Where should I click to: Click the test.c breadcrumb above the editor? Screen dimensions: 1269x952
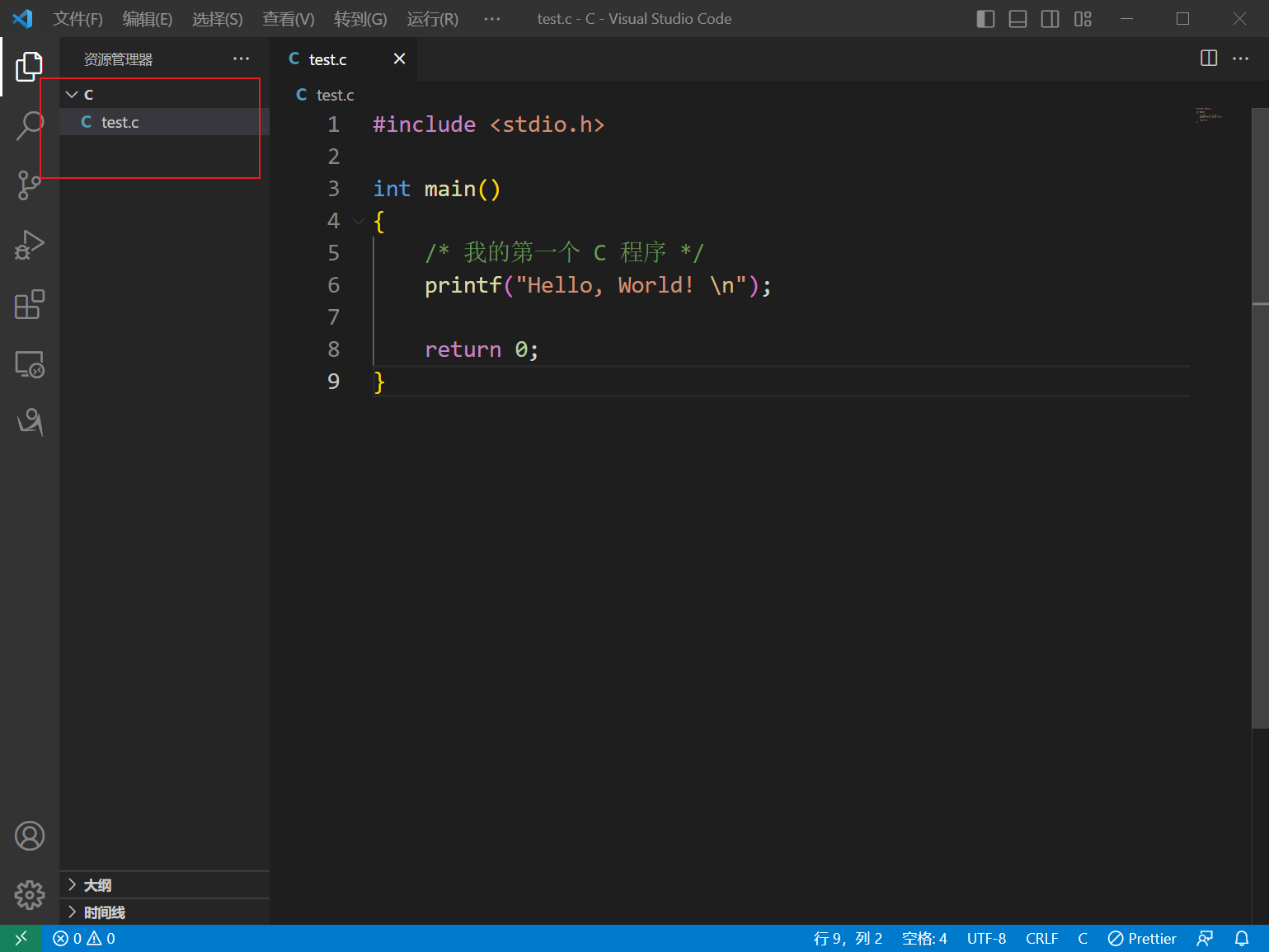[x=335, y=95]
